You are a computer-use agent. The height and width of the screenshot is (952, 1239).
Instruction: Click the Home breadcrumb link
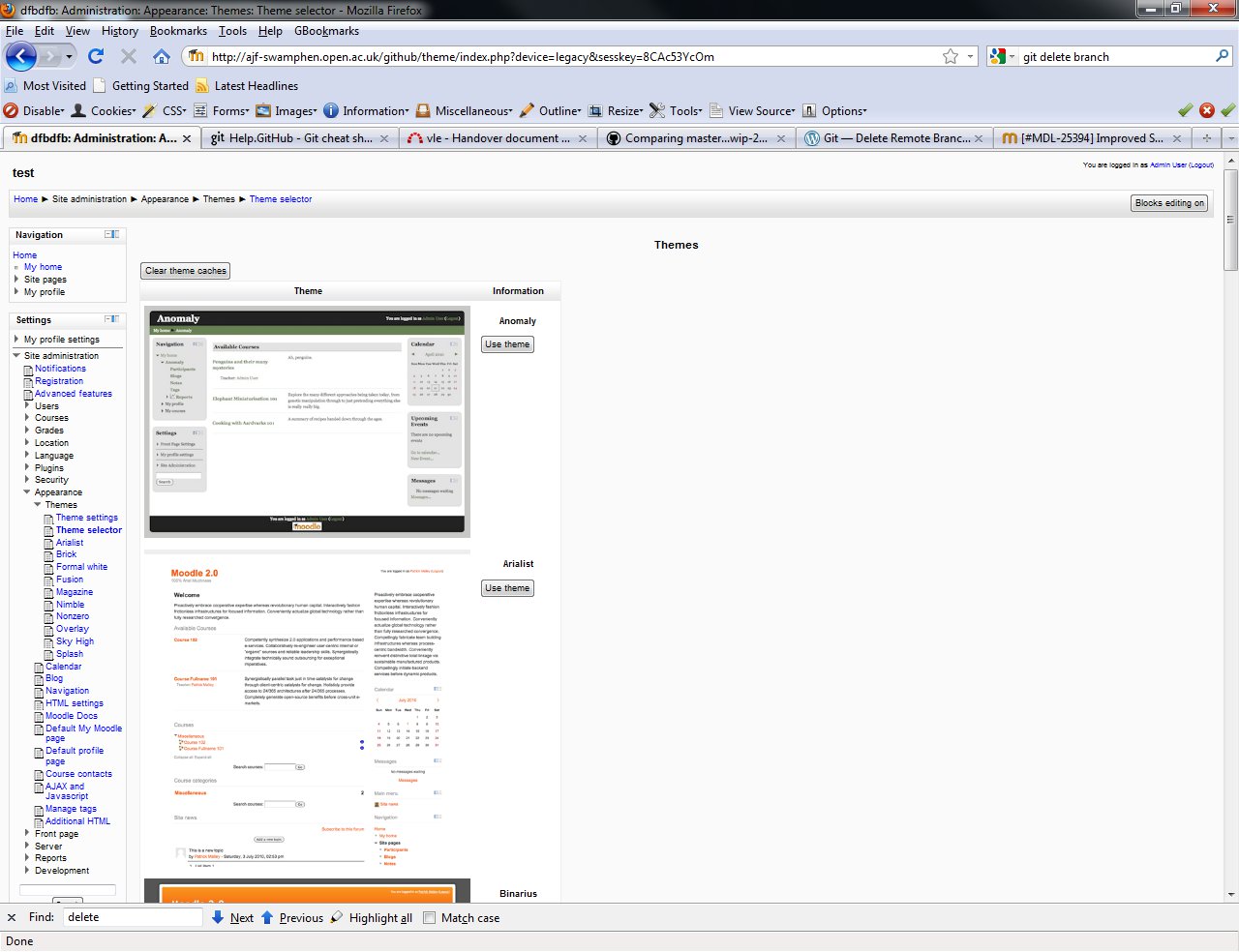[26, 199]
